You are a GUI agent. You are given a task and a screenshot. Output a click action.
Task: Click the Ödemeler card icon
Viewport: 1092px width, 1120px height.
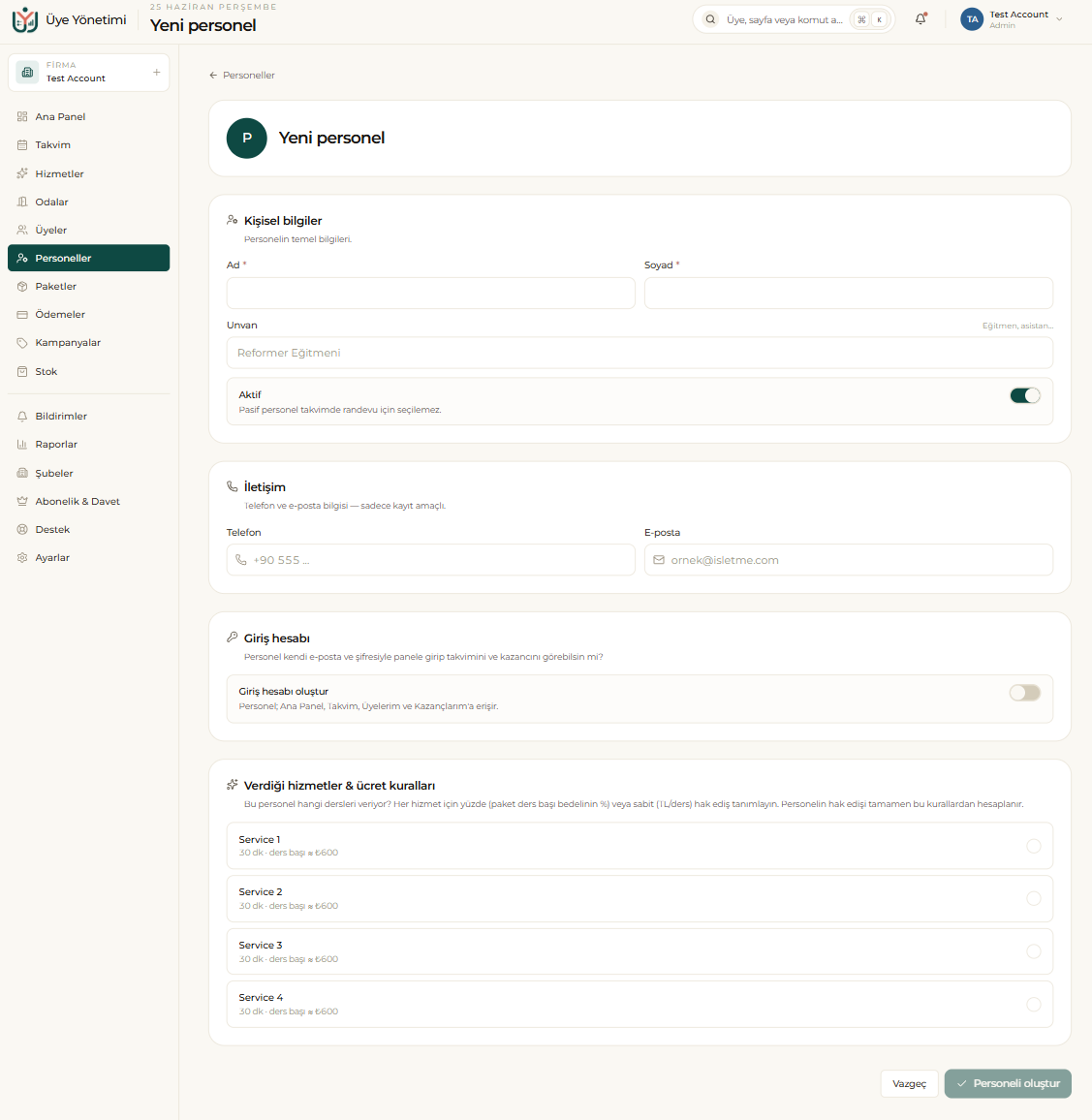pyautogui.click(x=22, y=314)
